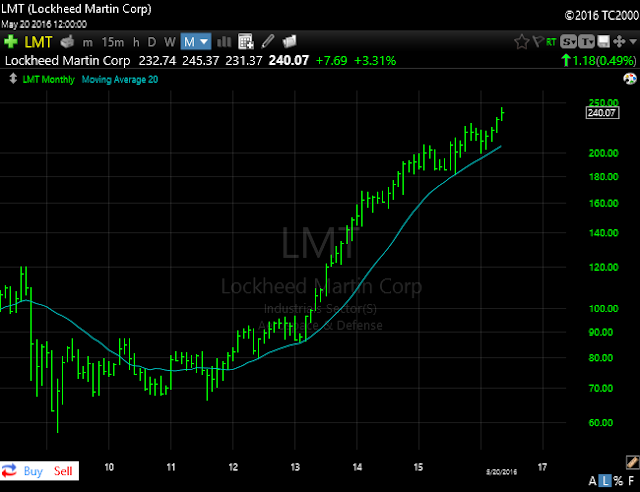Click the high price 245.37

pyautogui.click(x=200, y=61)
